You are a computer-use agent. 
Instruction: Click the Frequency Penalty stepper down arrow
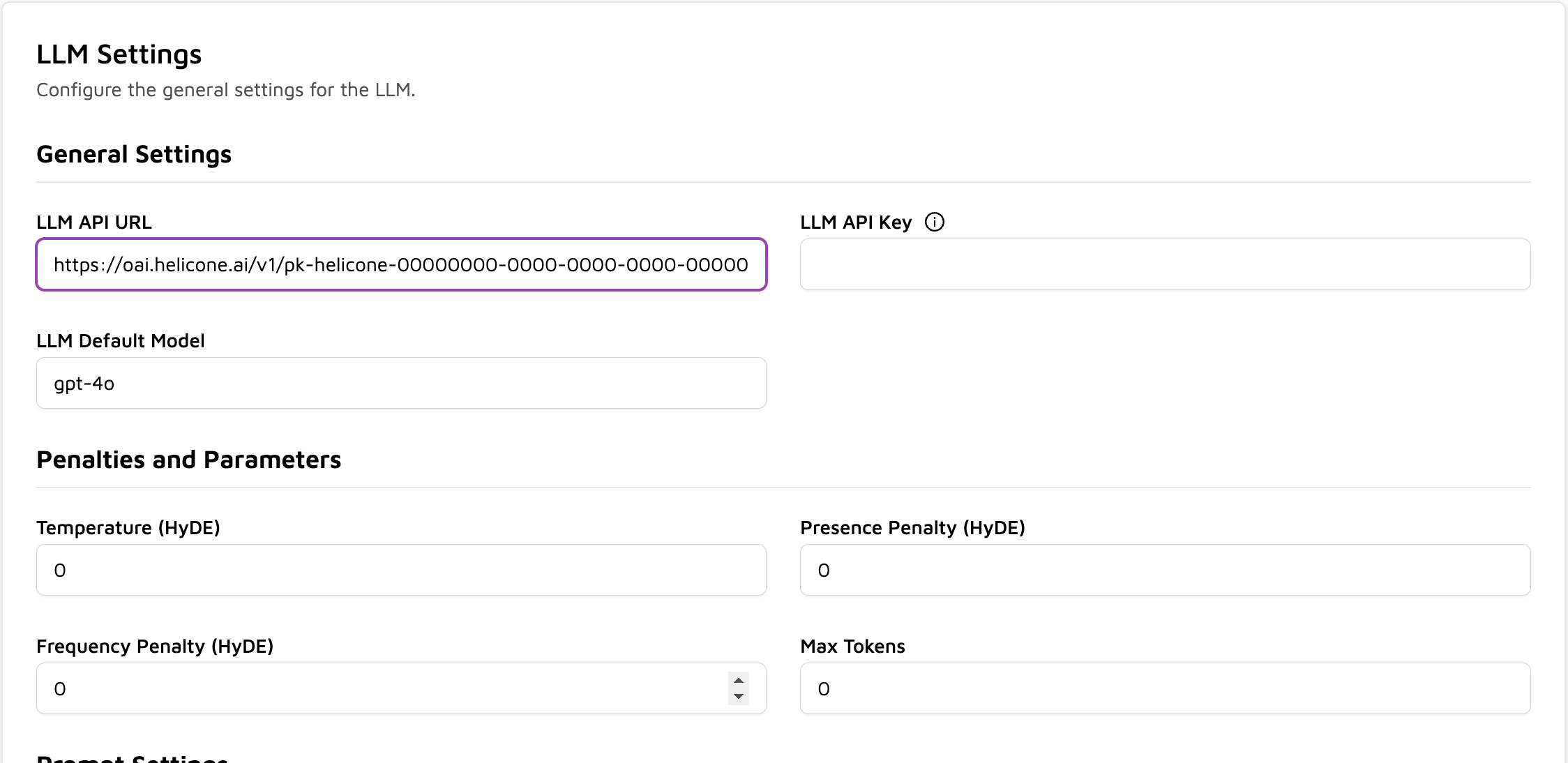737,697
